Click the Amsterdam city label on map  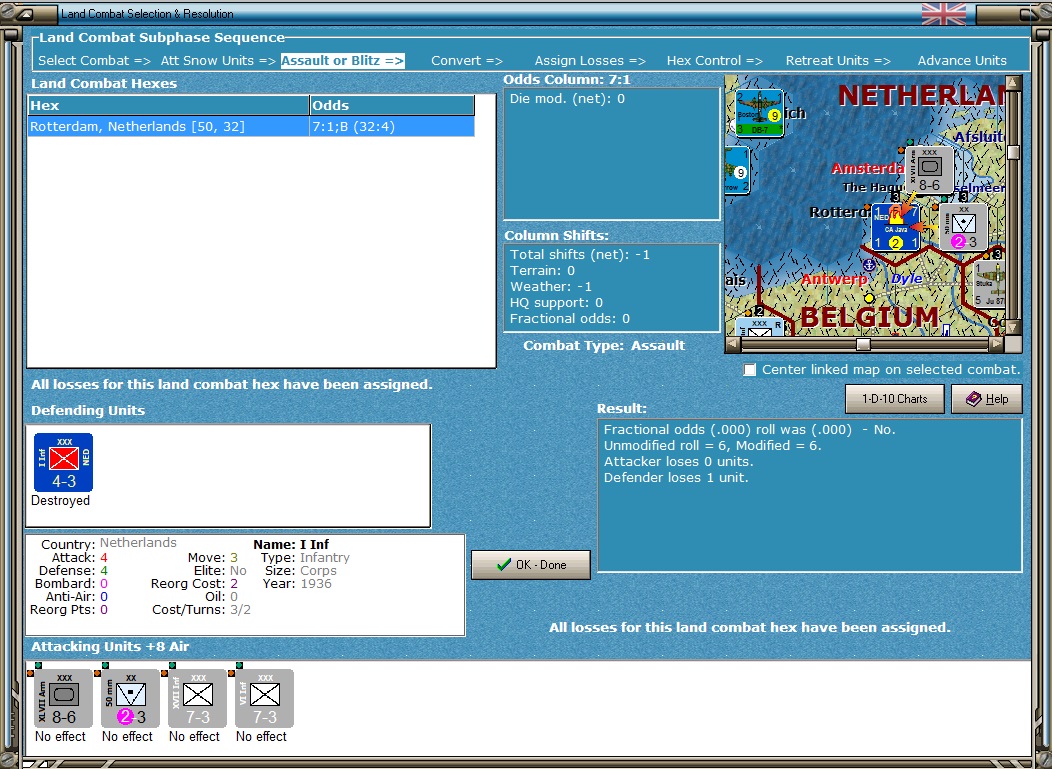point(867,168)
